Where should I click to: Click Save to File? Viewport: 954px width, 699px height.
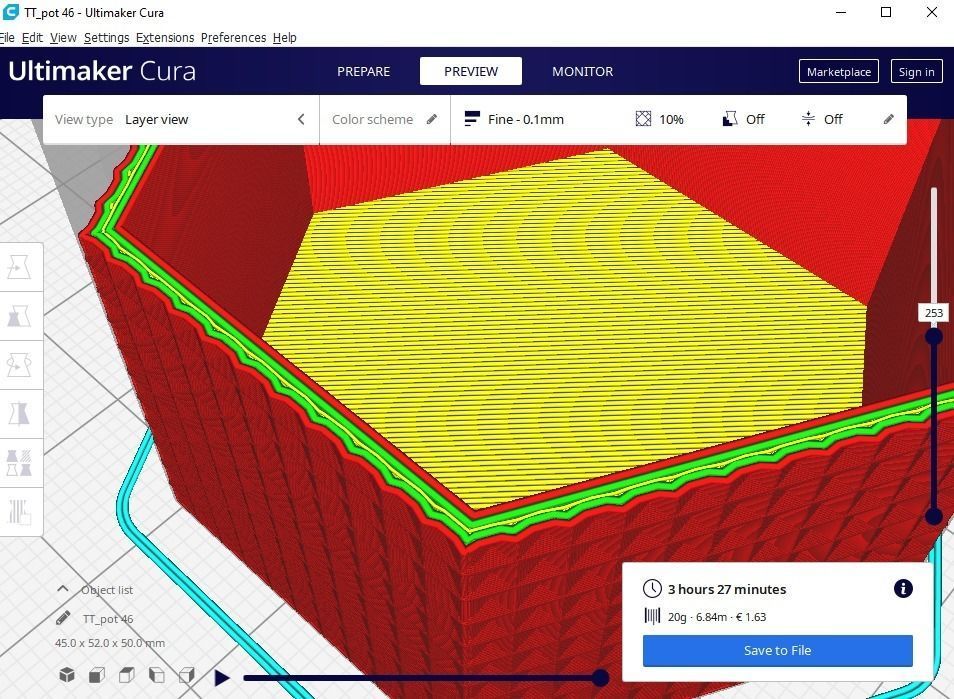coord(778,650)
